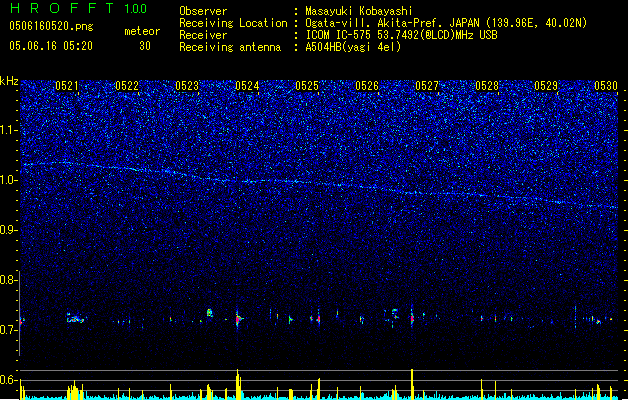Click the Observer field label
629x400 pixels.
coord(203,11)
